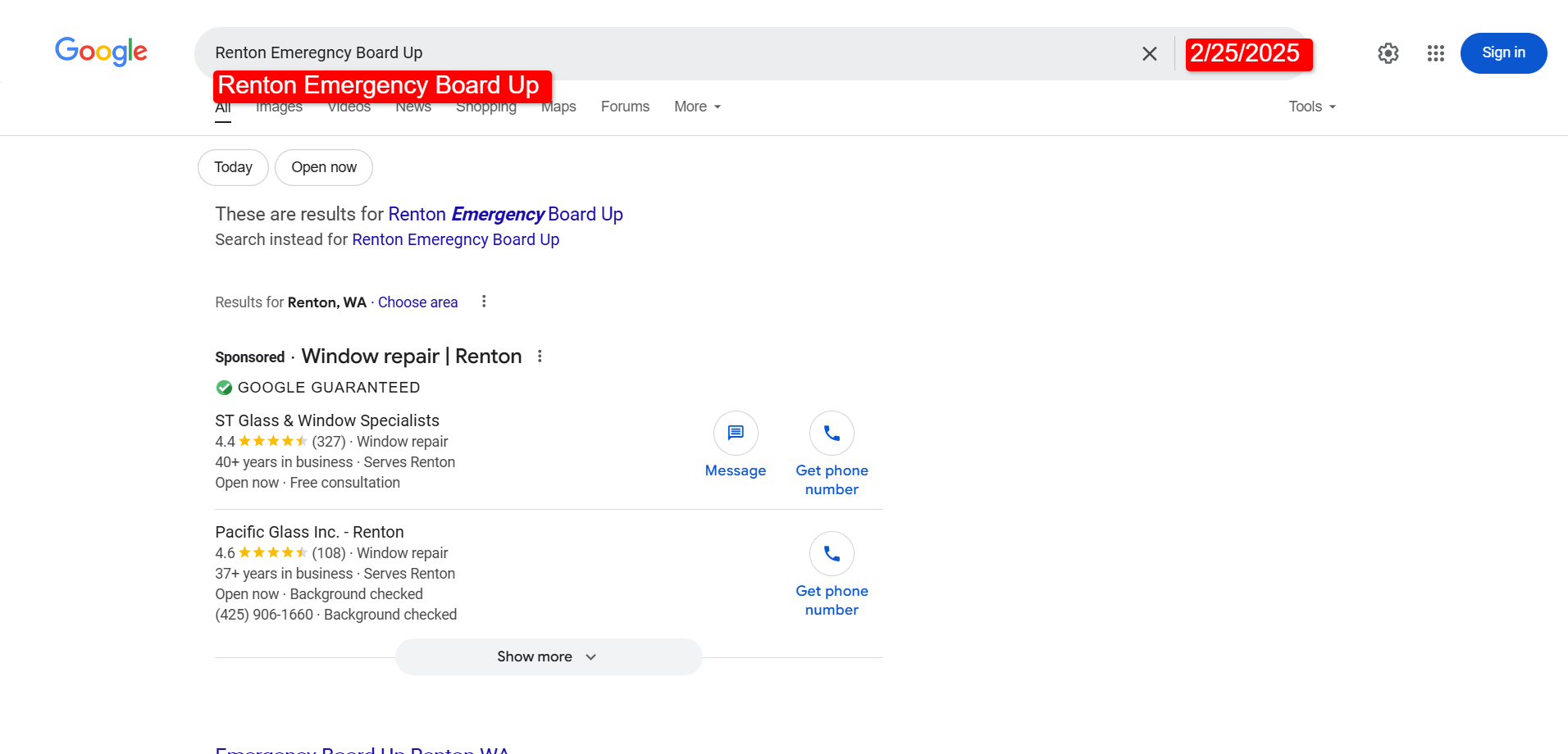Apply the Today filter chip
Screen dimensions: 1568x754
(x=233, y=167)
